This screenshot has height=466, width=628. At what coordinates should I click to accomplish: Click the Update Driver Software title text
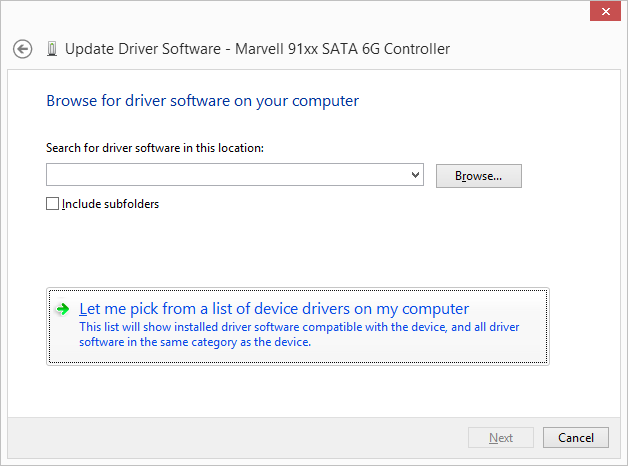(143, 49)
